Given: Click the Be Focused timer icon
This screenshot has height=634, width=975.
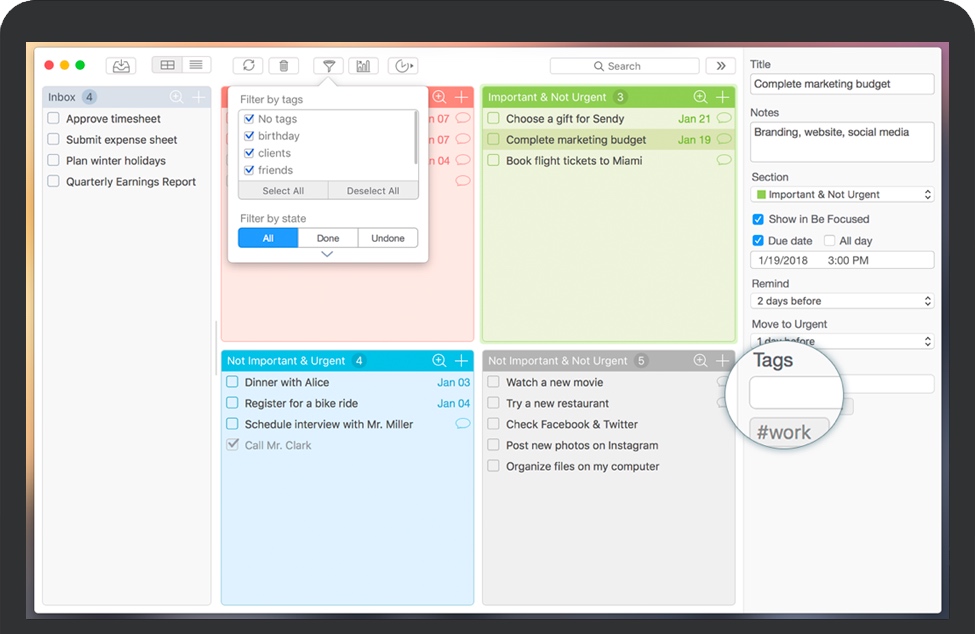Looking at the screenshot, I should (403, 66).
